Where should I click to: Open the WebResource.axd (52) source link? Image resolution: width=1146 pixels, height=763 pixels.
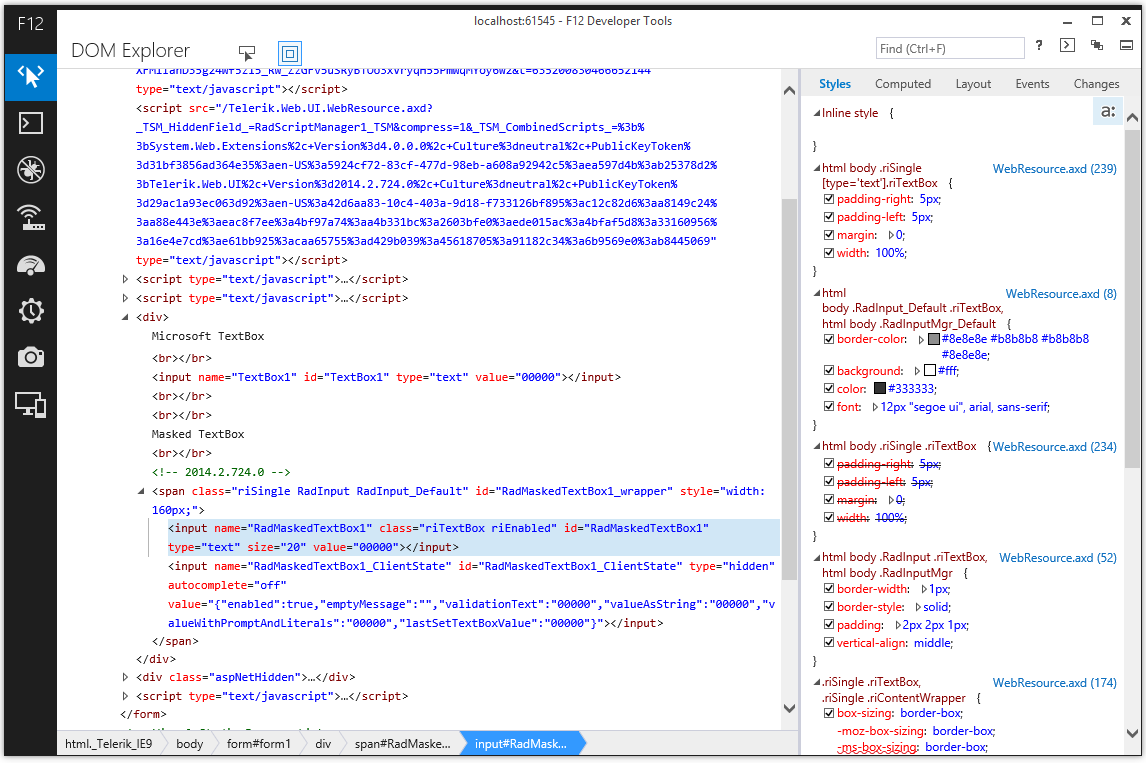pos(1058,558)
